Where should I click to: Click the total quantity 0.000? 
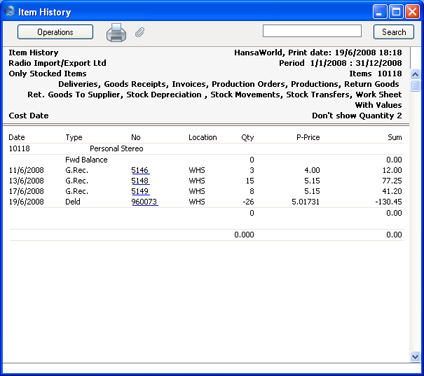[x=244, y=235]
